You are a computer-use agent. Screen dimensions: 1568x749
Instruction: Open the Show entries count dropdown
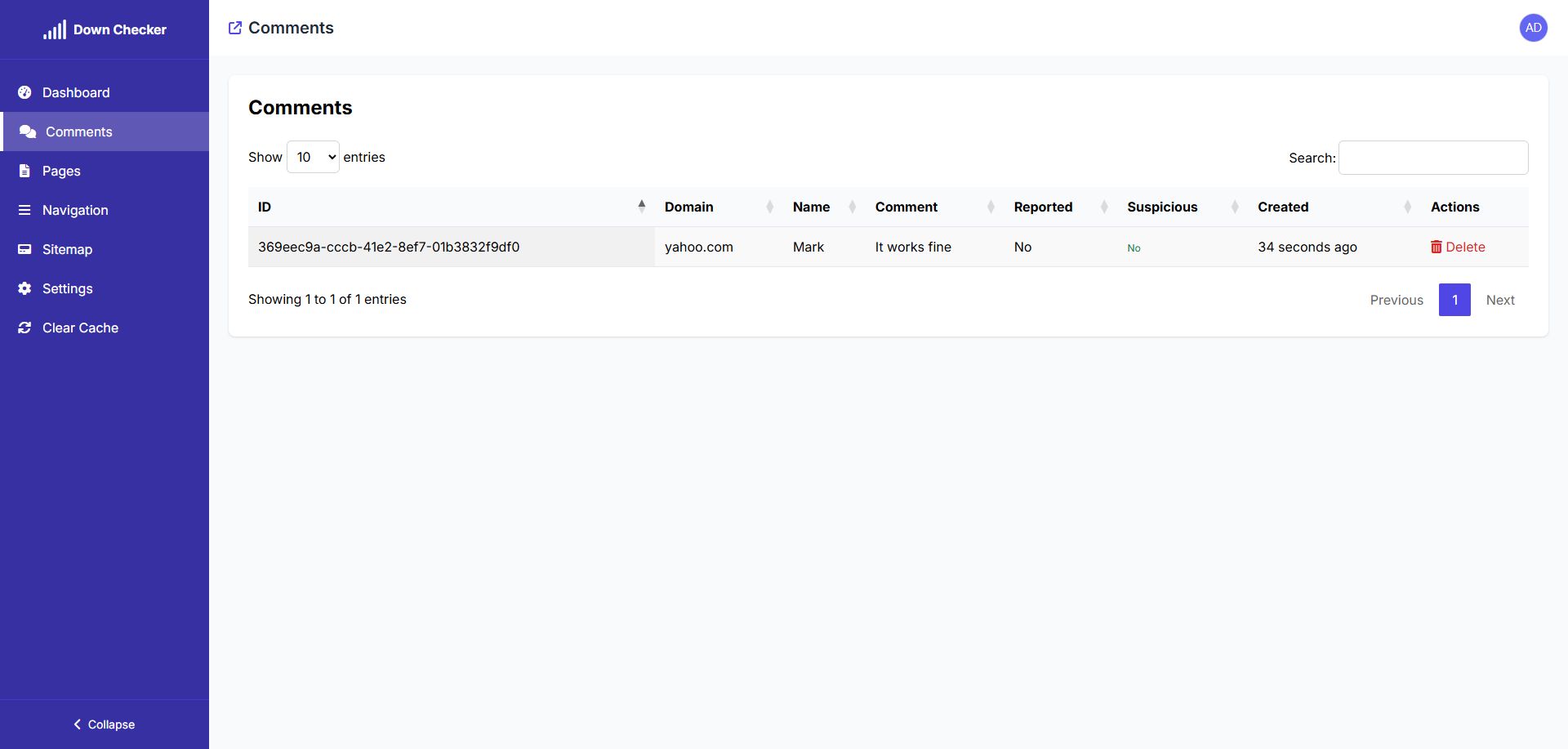[313, 157]
